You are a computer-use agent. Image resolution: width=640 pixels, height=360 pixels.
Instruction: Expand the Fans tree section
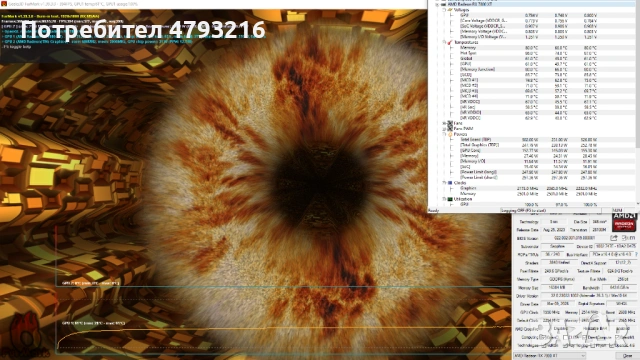tap(444, 123)
